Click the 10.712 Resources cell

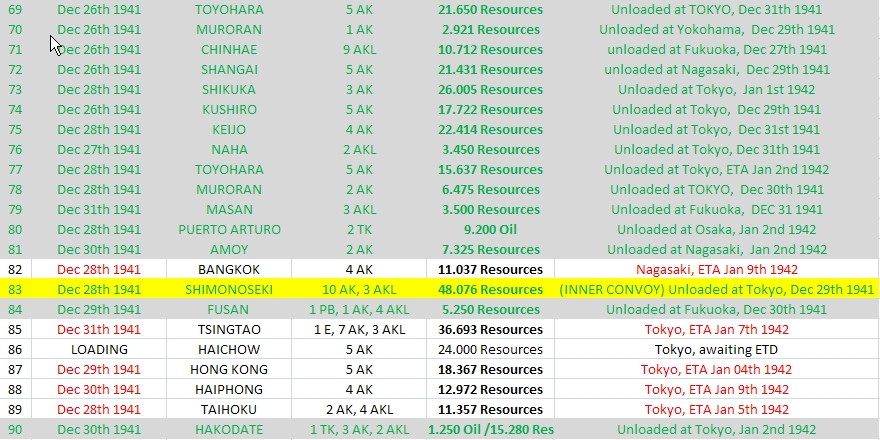pyautogui.click(x=491, y=49)
